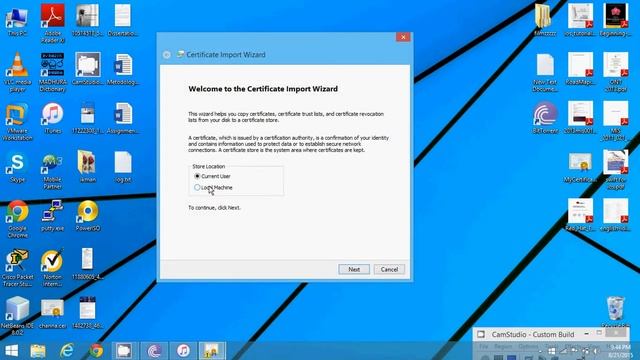Launch Internet Explorer from the taskbar
This screenshot has height=360, width=640.
point(67,351)
